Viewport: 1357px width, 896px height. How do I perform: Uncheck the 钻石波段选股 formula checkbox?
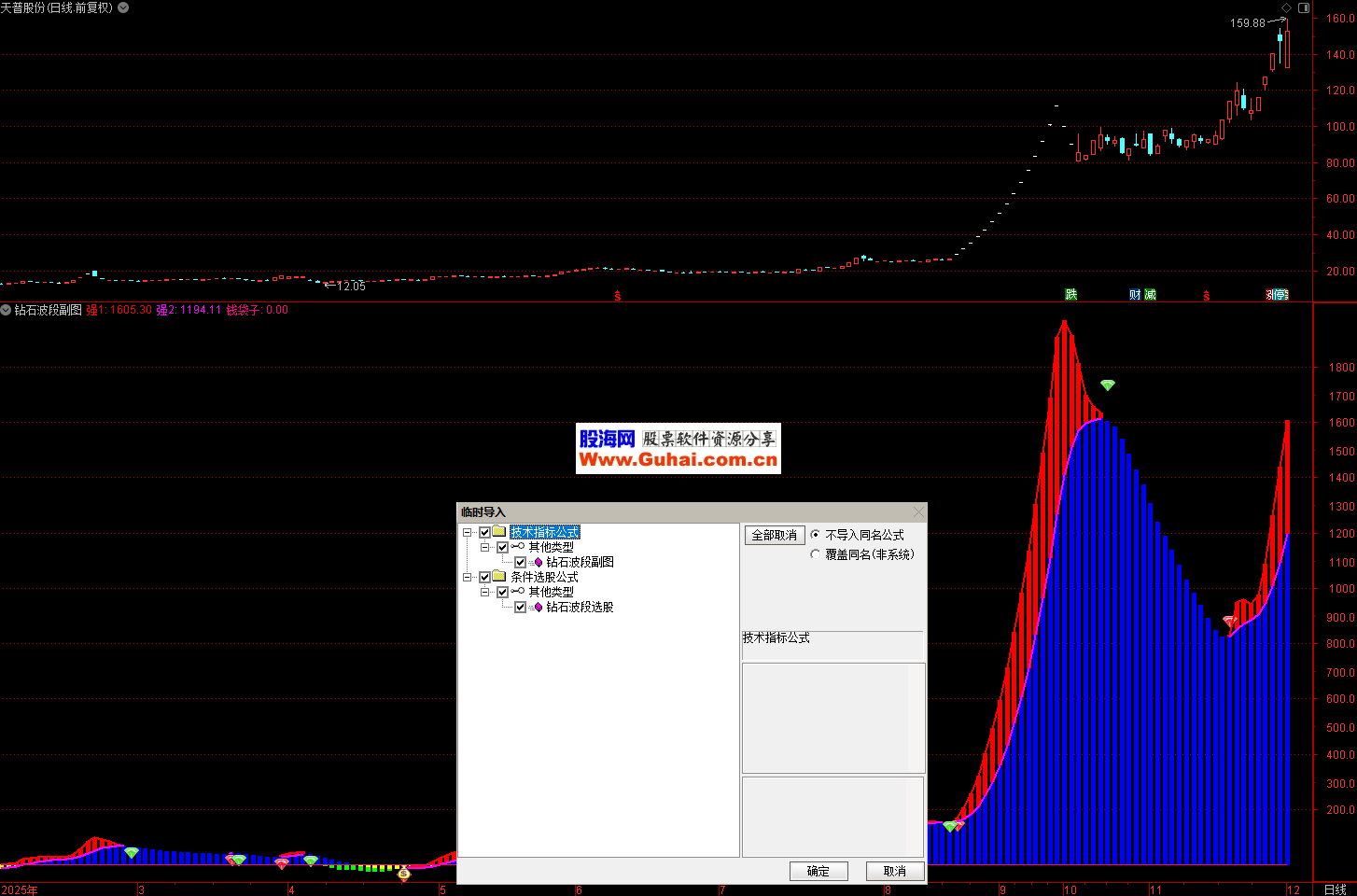(521, 607)
